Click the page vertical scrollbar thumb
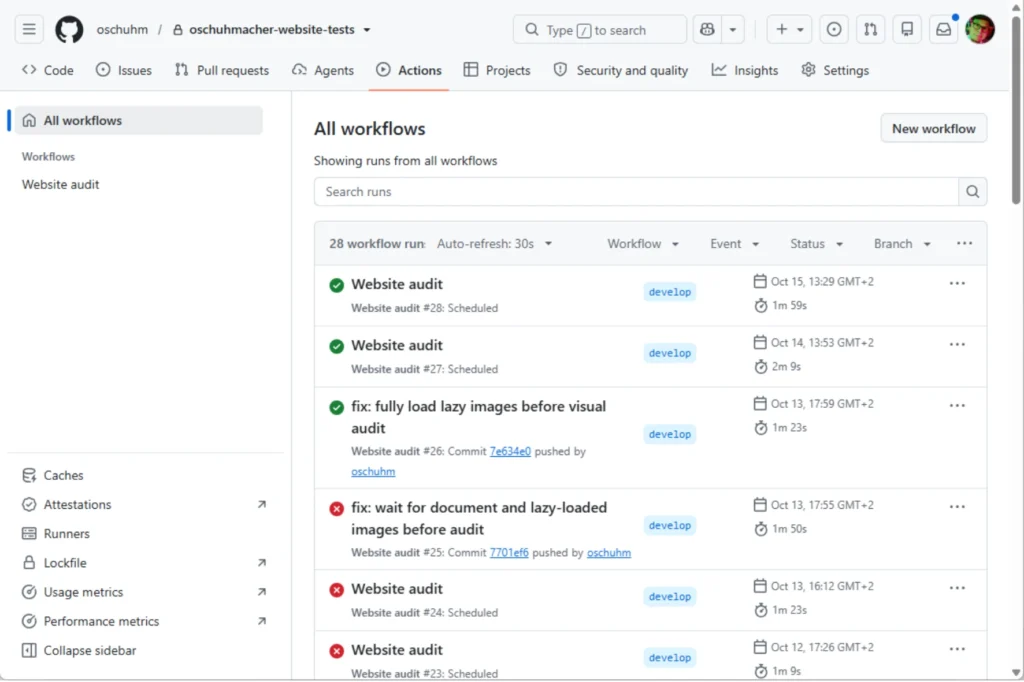The image size is (1024, 682). click(1016, 110)
